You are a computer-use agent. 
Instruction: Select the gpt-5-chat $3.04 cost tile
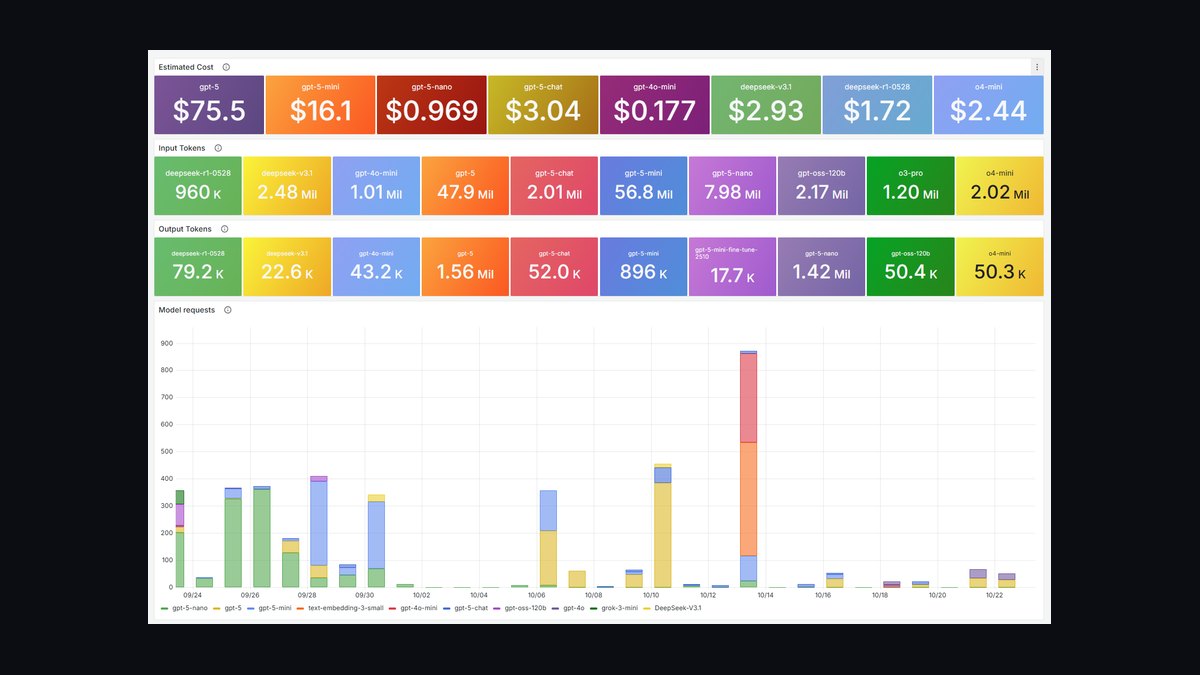click(x=543, y=105)
